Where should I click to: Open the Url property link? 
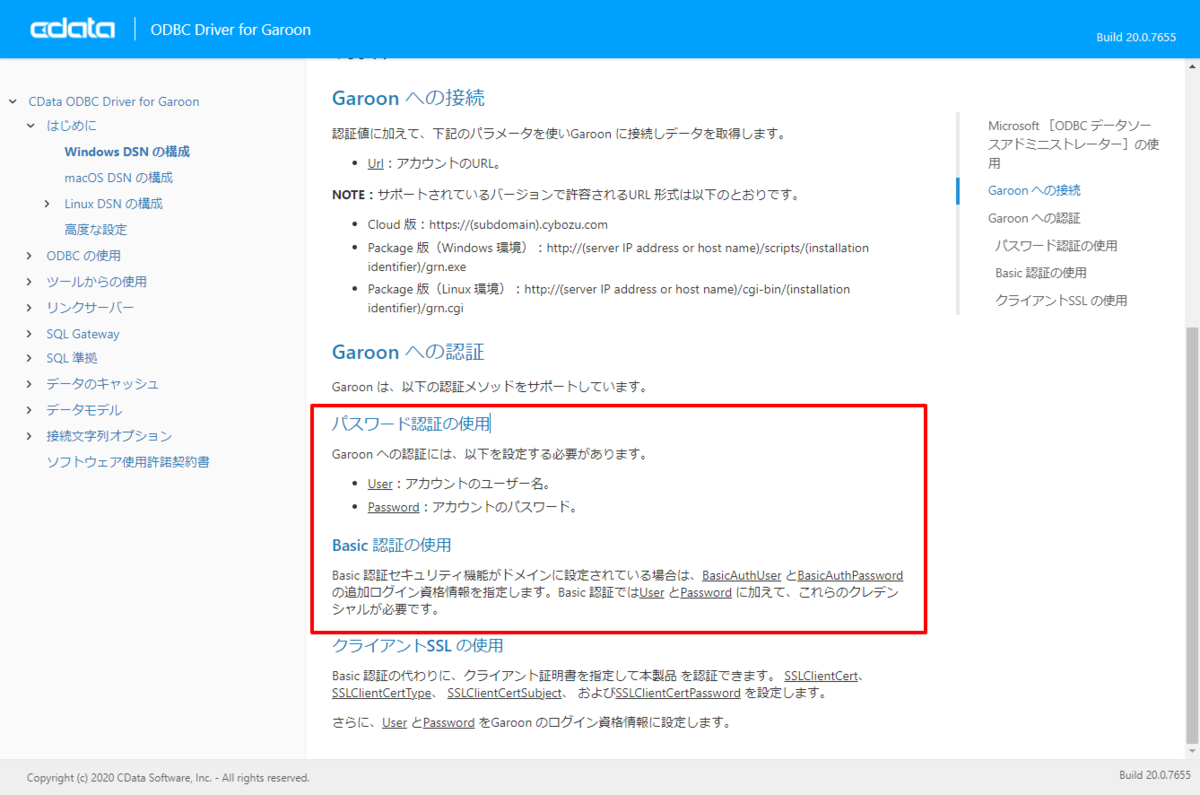coord(376,164)
